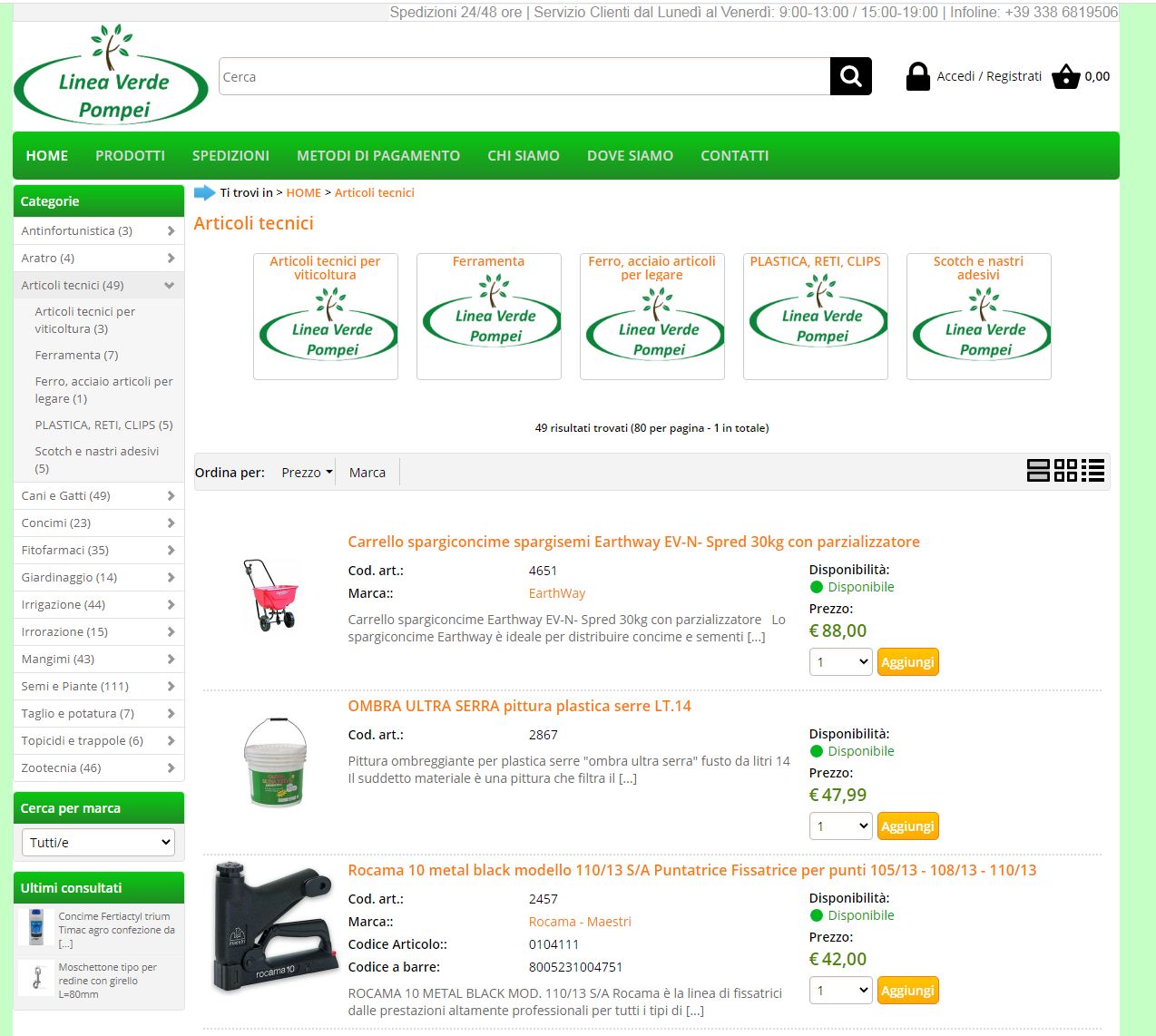
Task: Add the Rocama stapler with Aggiungi
Action: pos(908,991)
